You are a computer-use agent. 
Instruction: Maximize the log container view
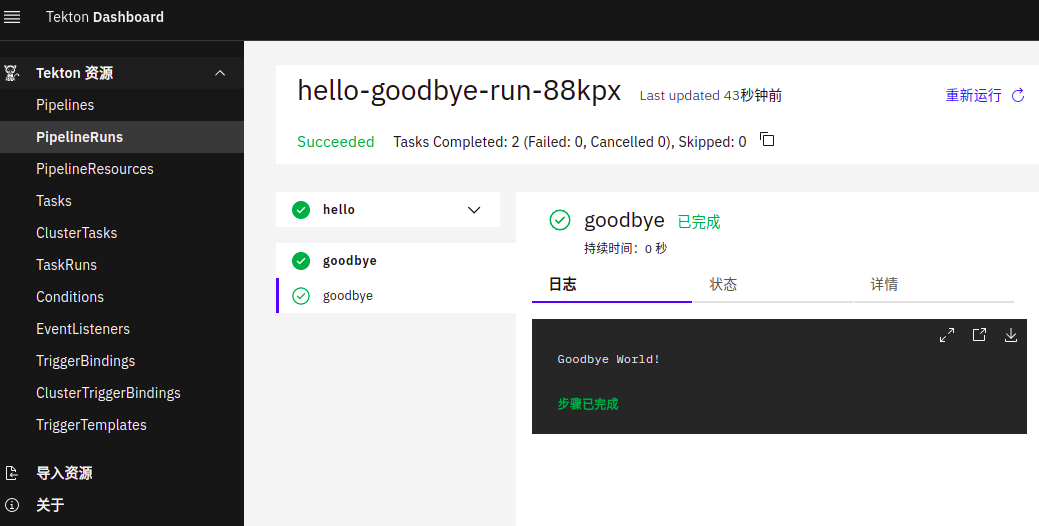point(947,335)
